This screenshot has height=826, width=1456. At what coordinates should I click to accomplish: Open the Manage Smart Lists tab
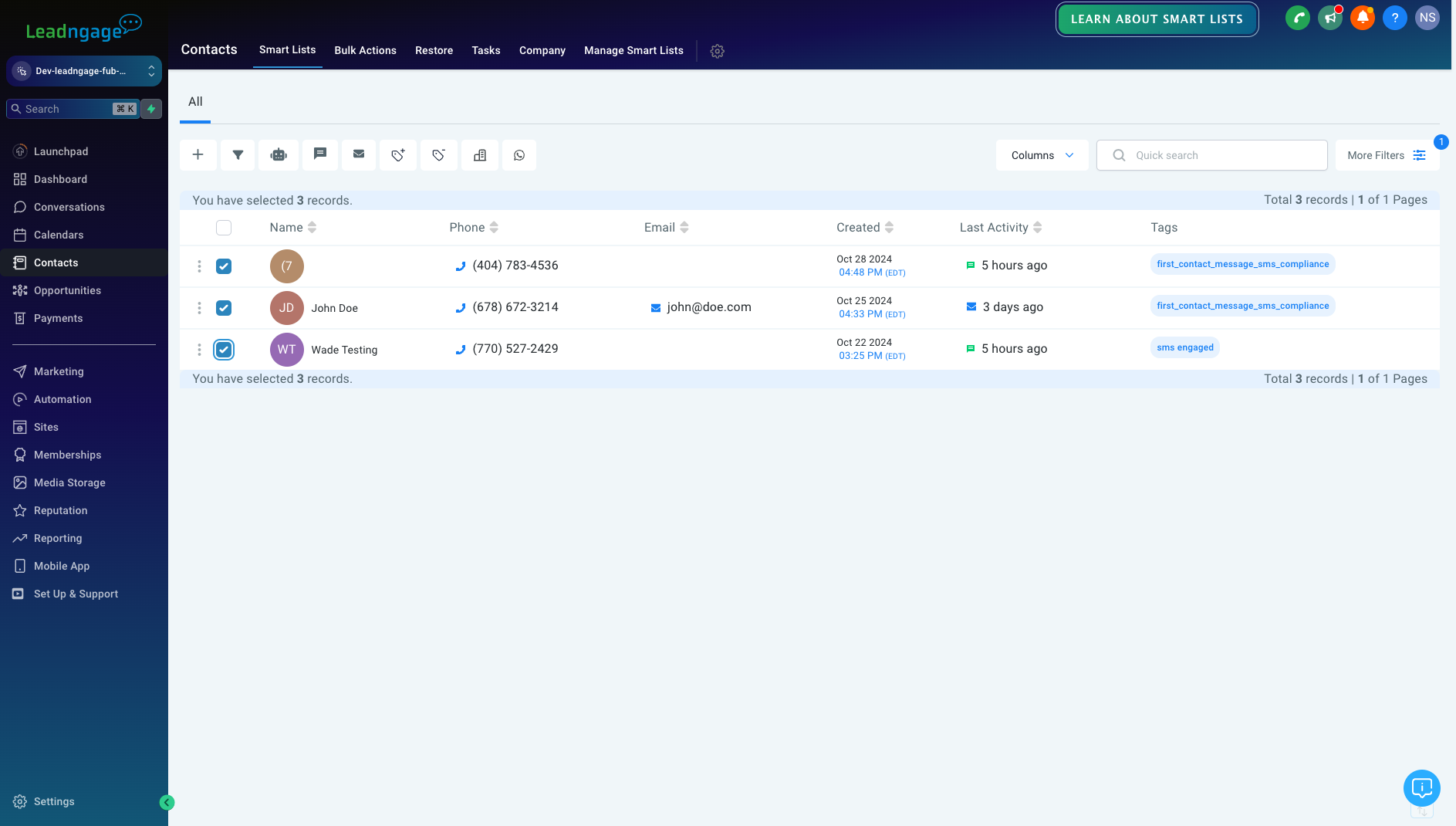tap(633, 50)
